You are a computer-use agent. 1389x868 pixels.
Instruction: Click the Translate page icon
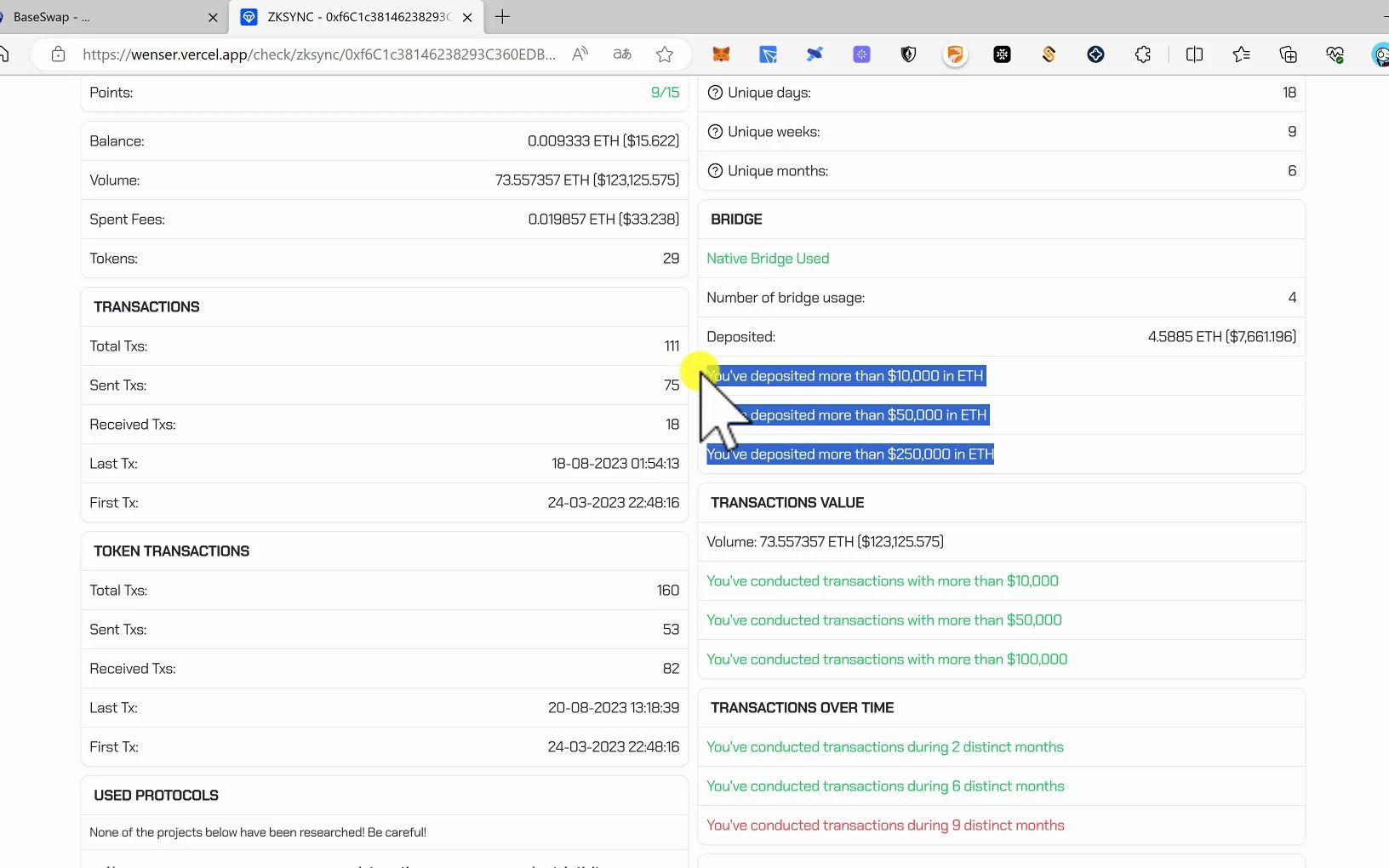tap(622, 54)
